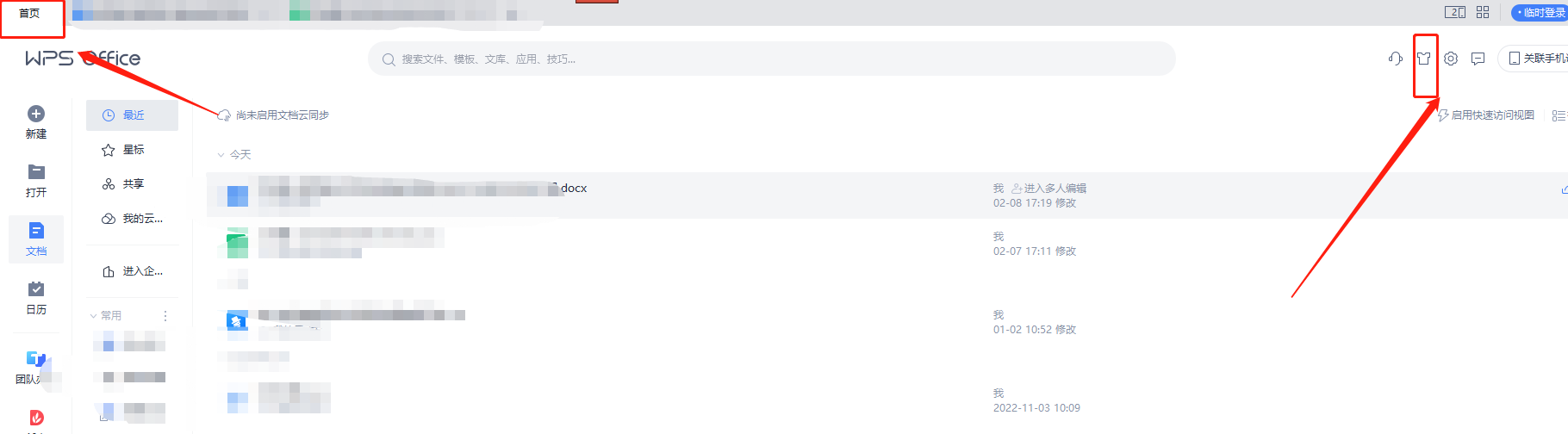Open the message feedback icon

(1478, 59)
